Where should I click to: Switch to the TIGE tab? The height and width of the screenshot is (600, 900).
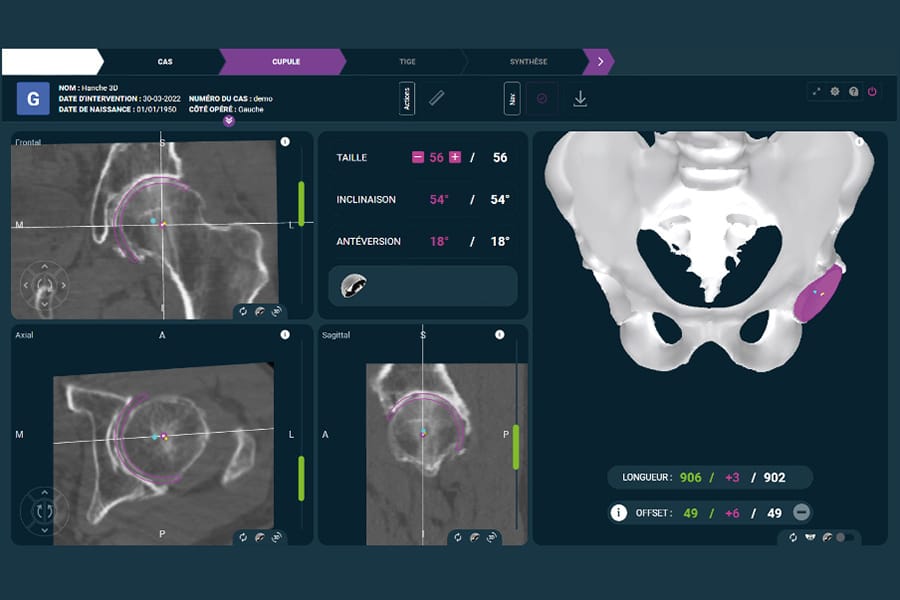pyautogui.click(x=407, y=62)
